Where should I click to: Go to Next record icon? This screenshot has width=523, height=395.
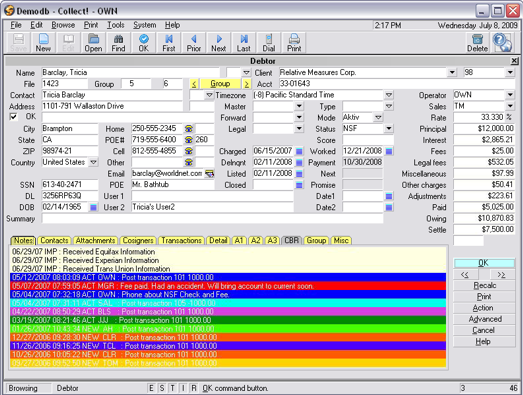pyautogui.click(x=219, y=43)
